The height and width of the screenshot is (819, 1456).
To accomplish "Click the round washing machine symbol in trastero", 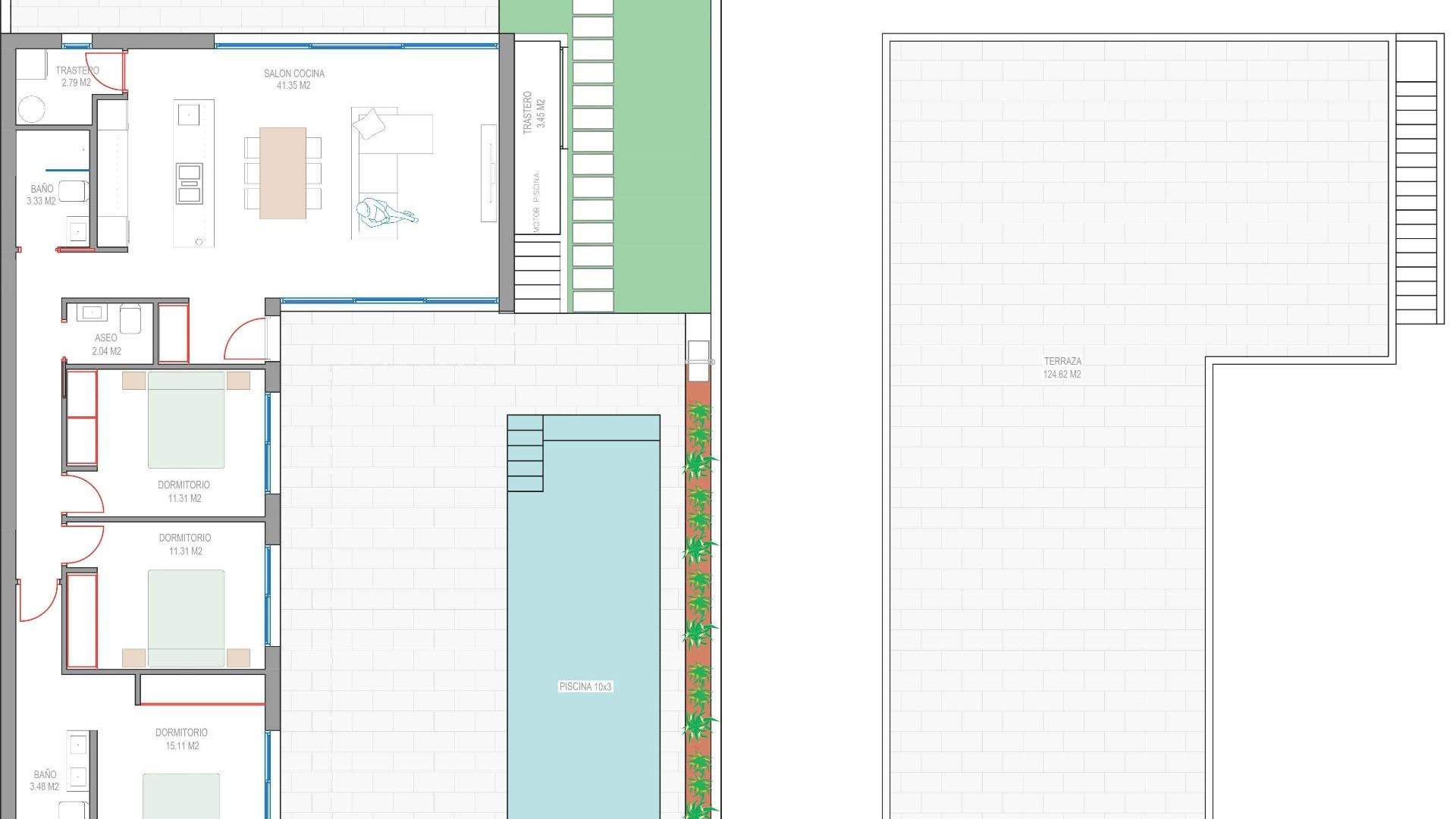I will coord(31,109).
